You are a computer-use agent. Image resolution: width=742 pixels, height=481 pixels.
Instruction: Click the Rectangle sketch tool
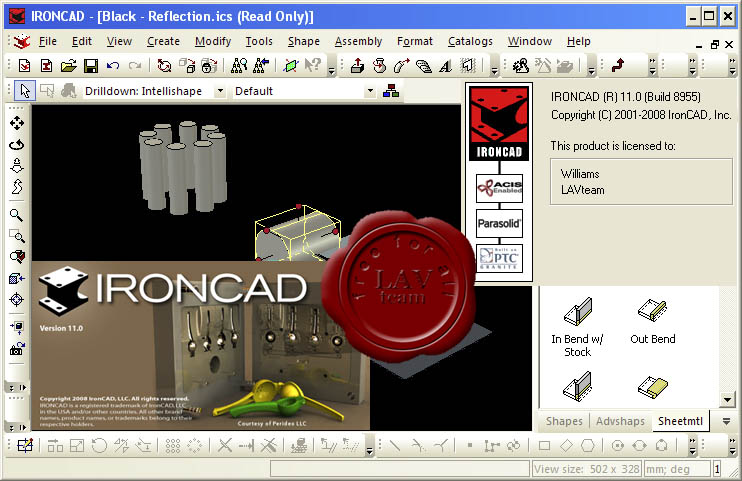[544, 445]
